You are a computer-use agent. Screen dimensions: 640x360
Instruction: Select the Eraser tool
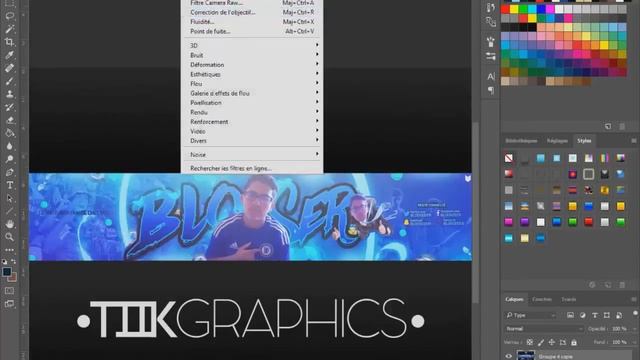click(9, 120)
